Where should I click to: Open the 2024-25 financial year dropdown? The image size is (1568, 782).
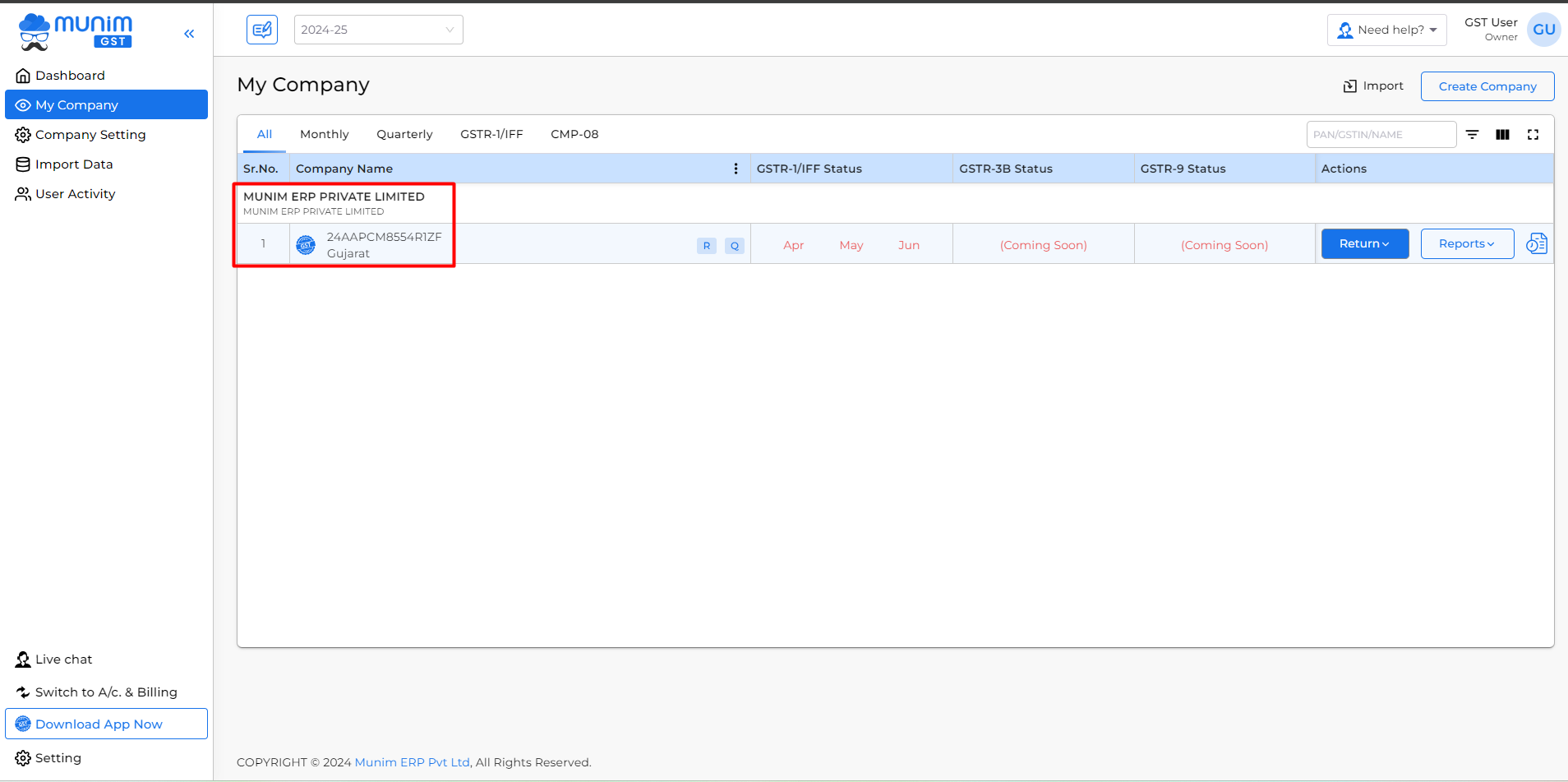(378, 30)
